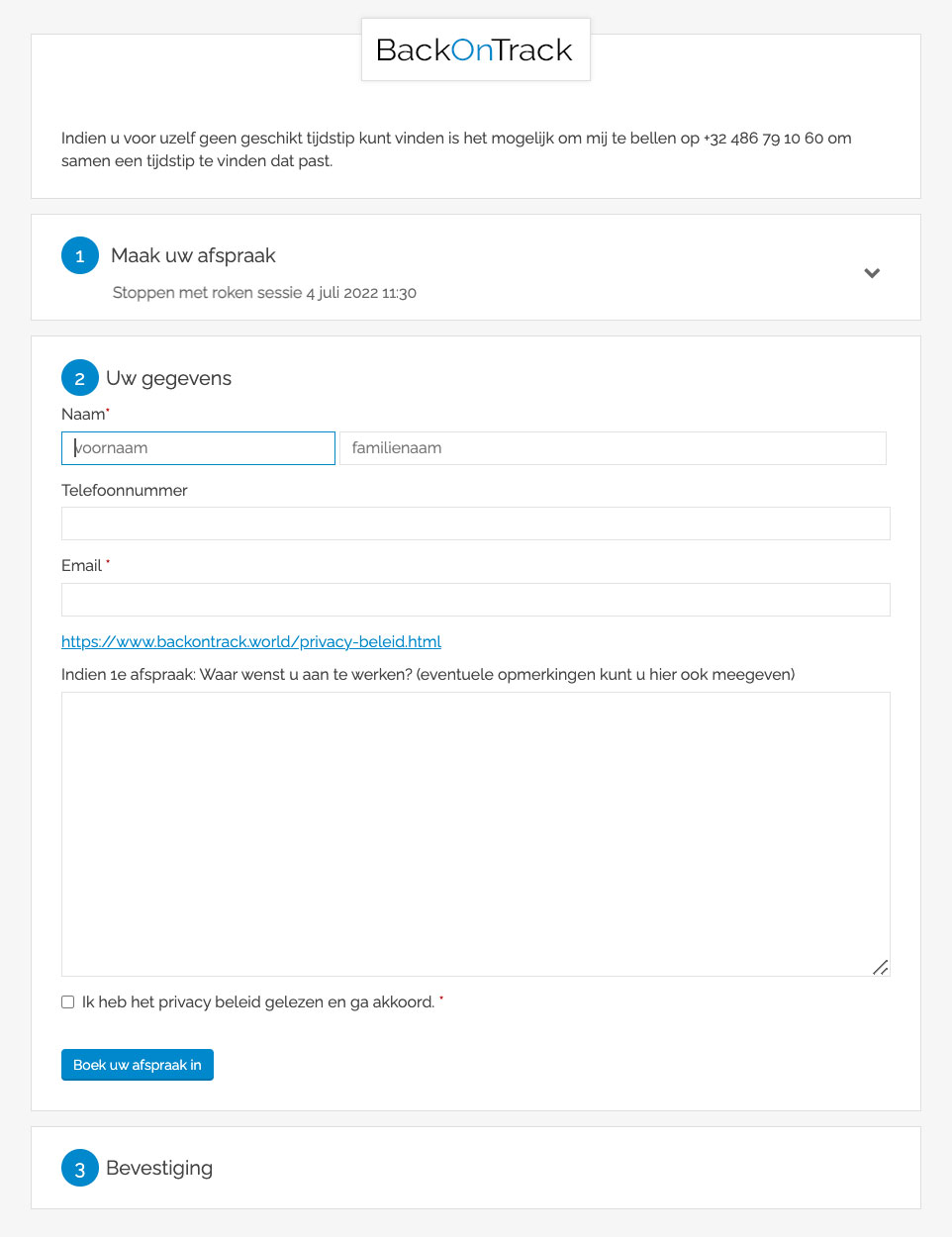Viewport: 952px width, 1237px height.
Task: Click the BackOnTrack logo
Action: point(475,49)
